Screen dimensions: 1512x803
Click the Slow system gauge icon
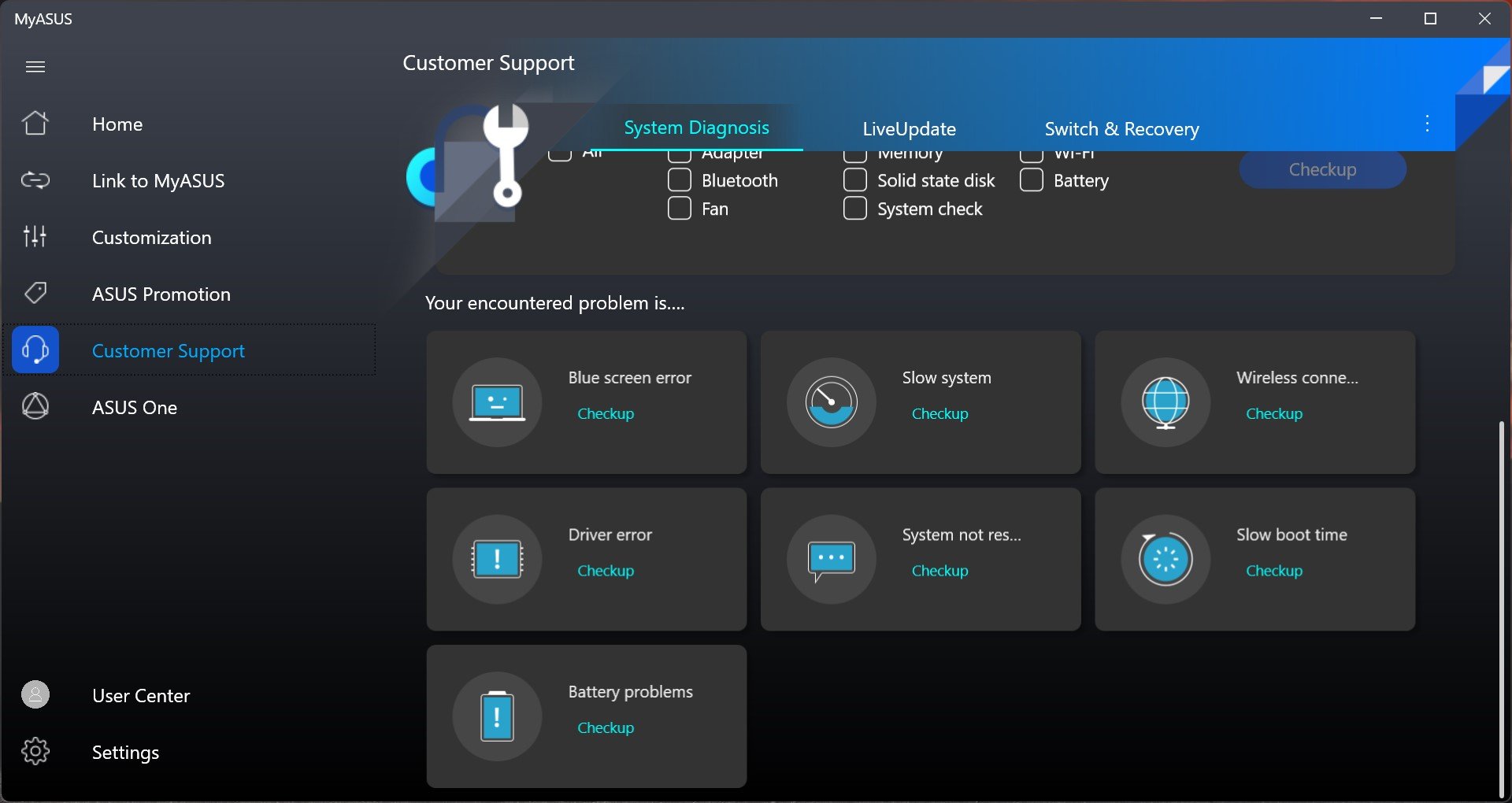pos(831,402)
